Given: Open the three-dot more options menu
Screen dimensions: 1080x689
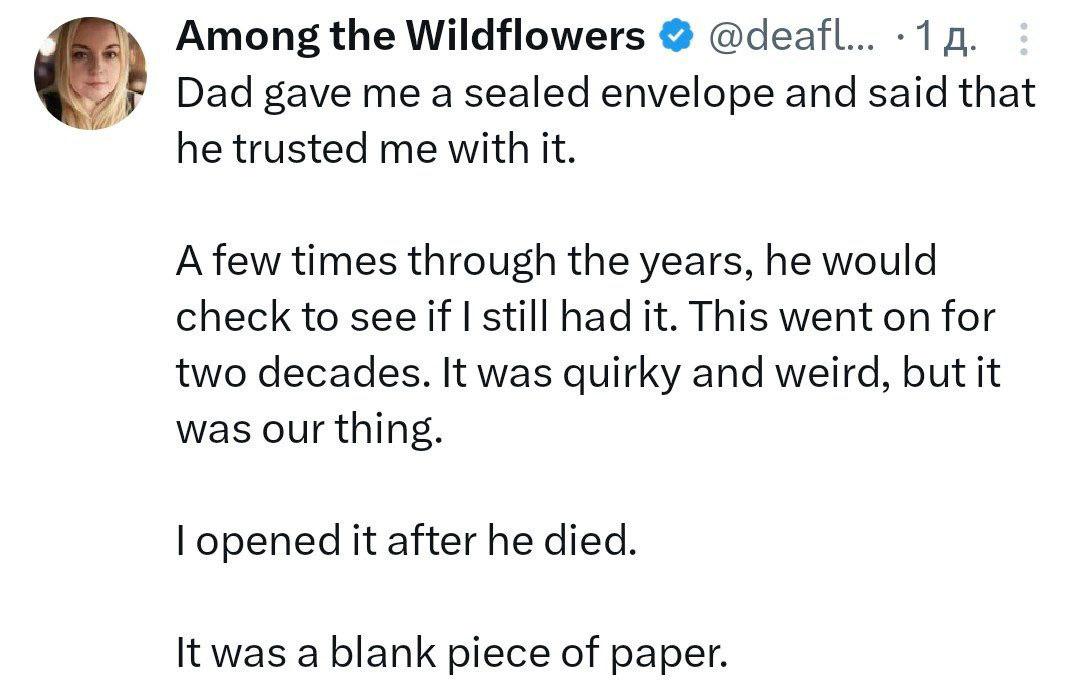Looking at the screenshot, I should tap(1023, 38).
